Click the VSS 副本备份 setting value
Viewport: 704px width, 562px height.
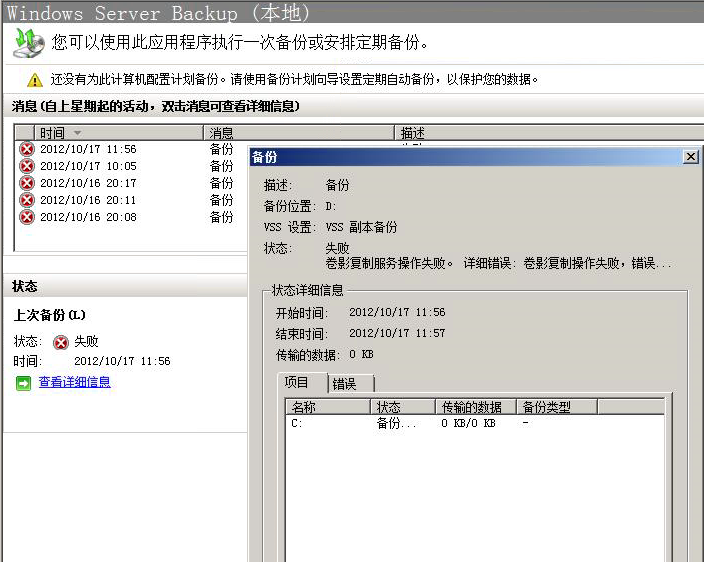click(361, 227)
